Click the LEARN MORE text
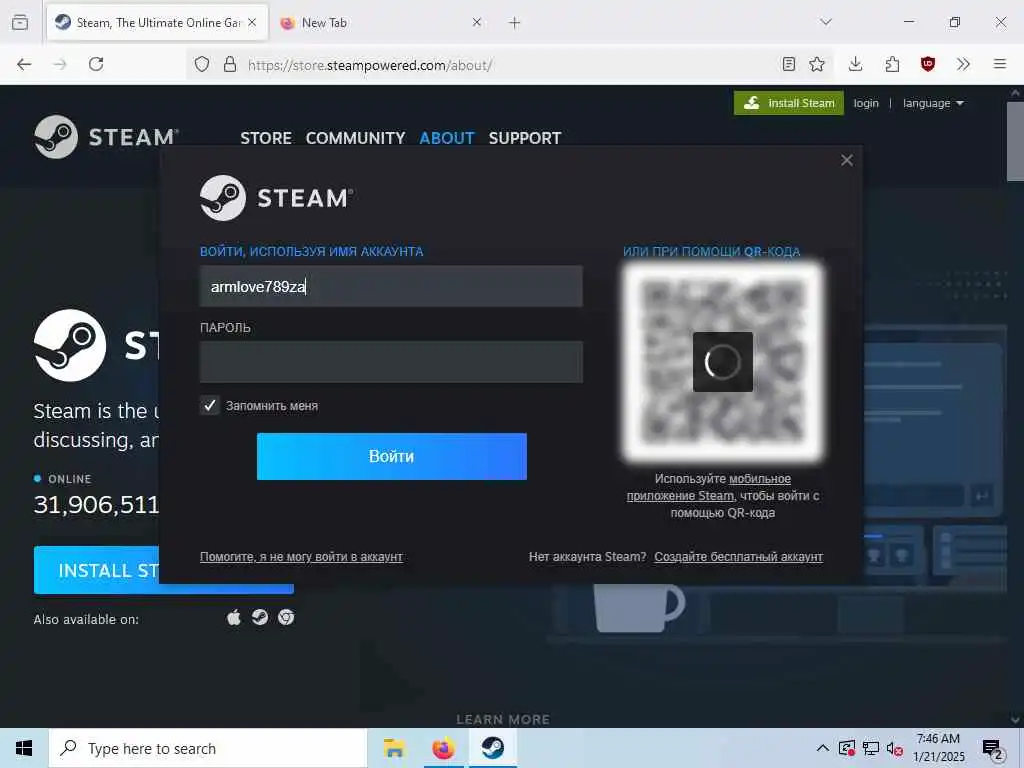Image resolution: width=1024 pixels, height=768 pixels. point(503,720)
